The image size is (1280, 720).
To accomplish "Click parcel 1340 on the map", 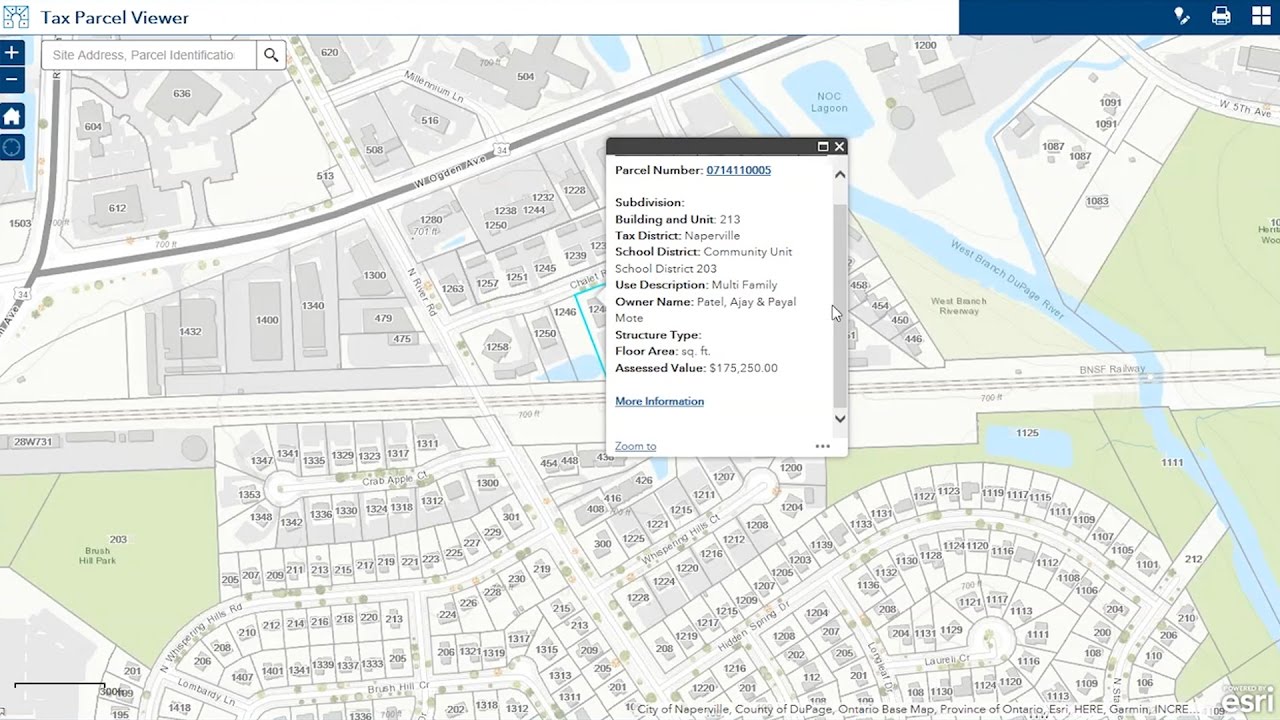I will (313, 306).
